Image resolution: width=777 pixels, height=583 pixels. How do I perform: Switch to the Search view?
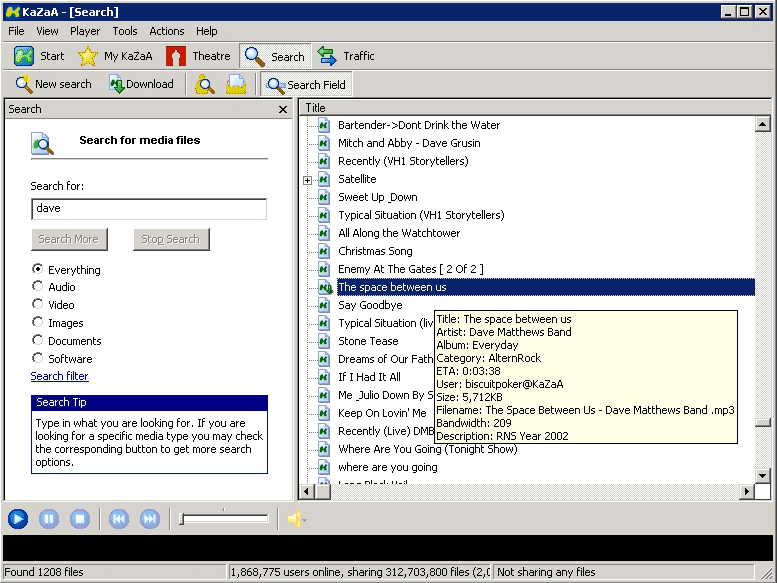coord(276,56)
